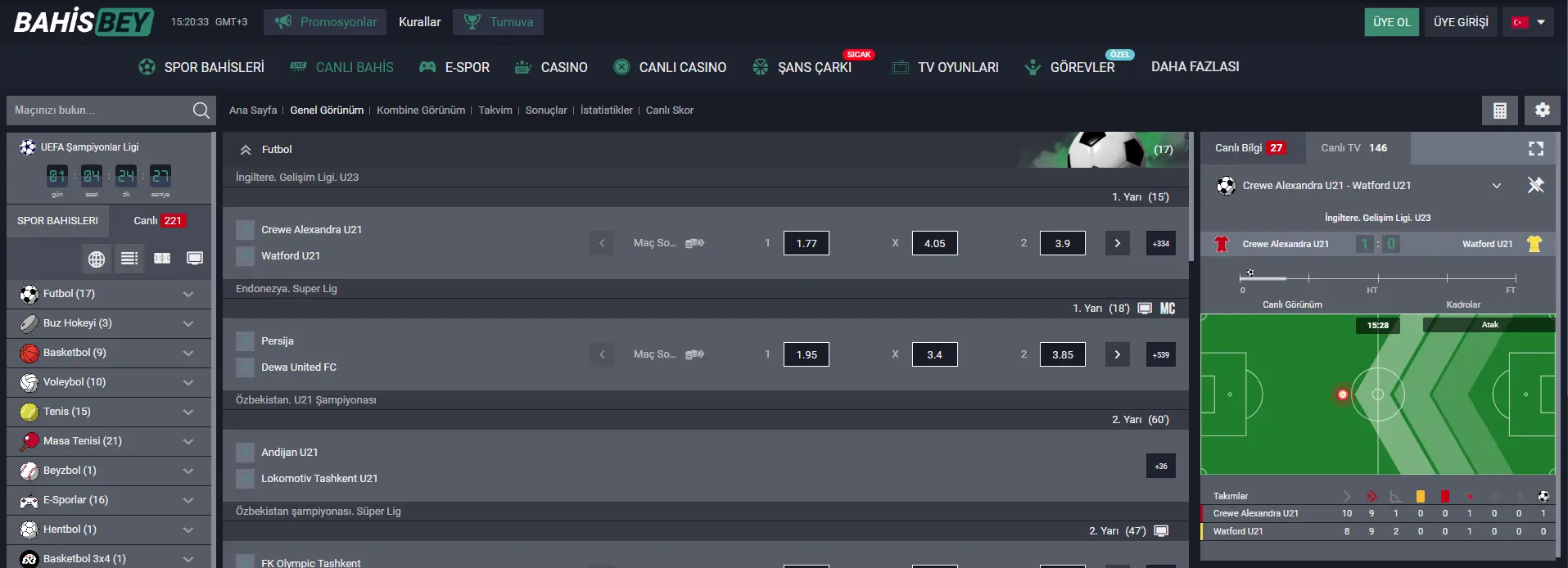Click the ÜYE GİRİŞİ button
The width and height of the screenshot is (1568, 568).
pos(1461,22)
